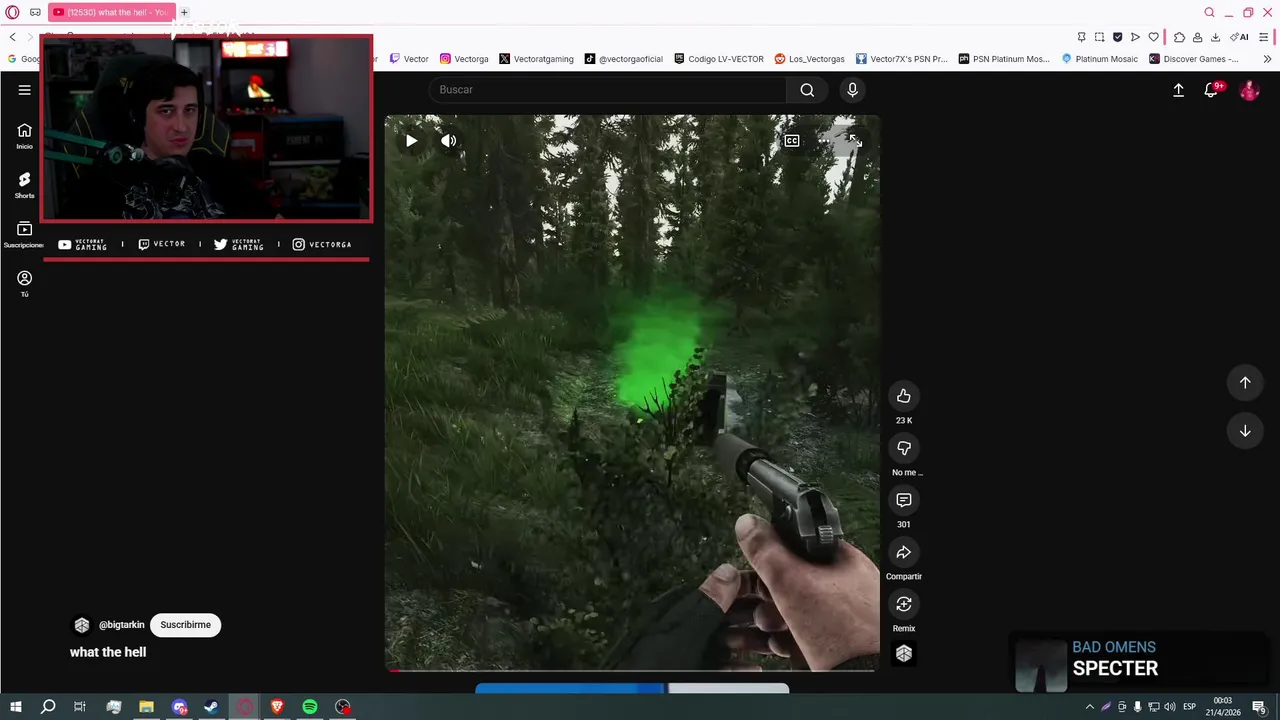Open Opera downloads panel
The image size is (1280, 720).
coord(1215,37)
